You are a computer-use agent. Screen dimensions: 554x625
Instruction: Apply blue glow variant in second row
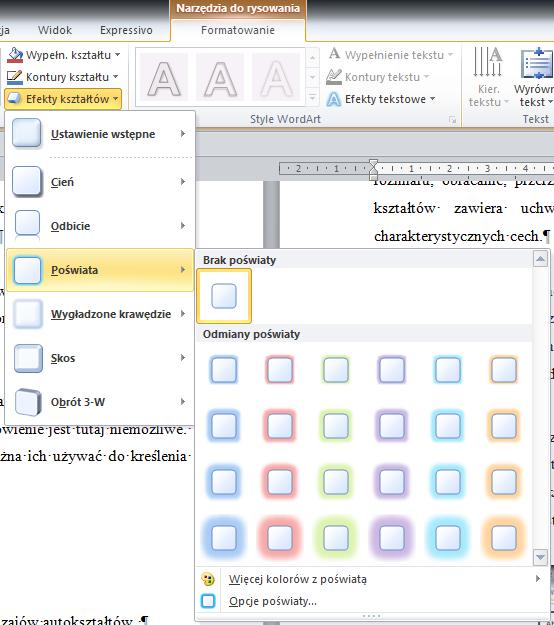(x=224, y=425)
